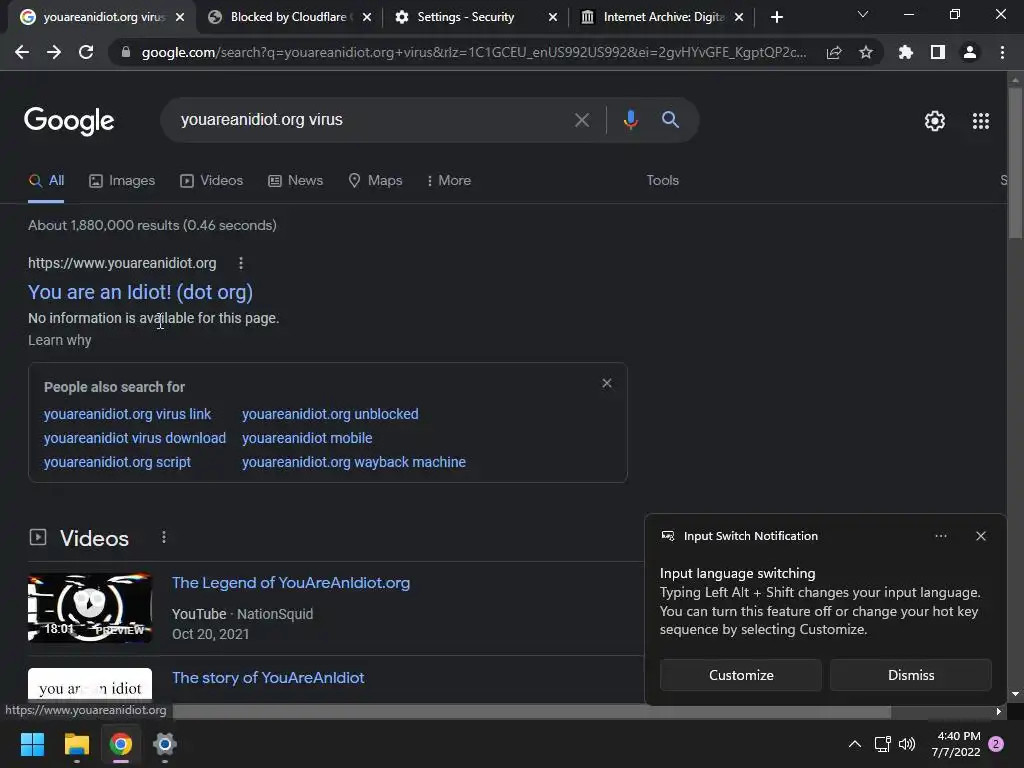Open more options in Input Switch notification

[x=940, y=536]
